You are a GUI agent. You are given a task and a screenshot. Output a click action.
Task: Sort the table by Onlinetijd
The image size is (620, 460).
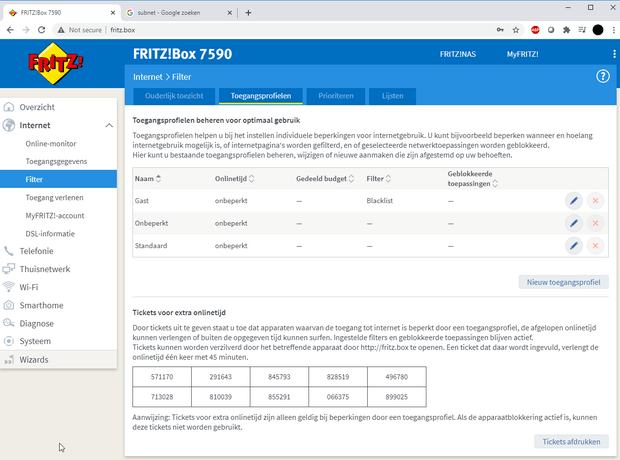tap(234, 179)
